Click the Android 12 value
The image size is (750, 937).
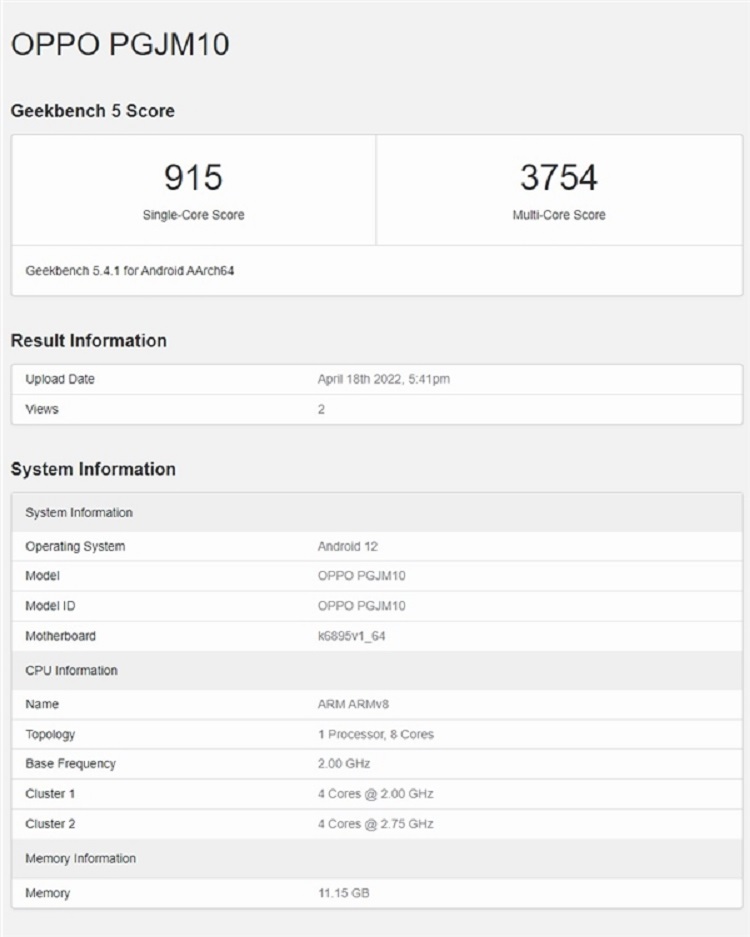348,546
